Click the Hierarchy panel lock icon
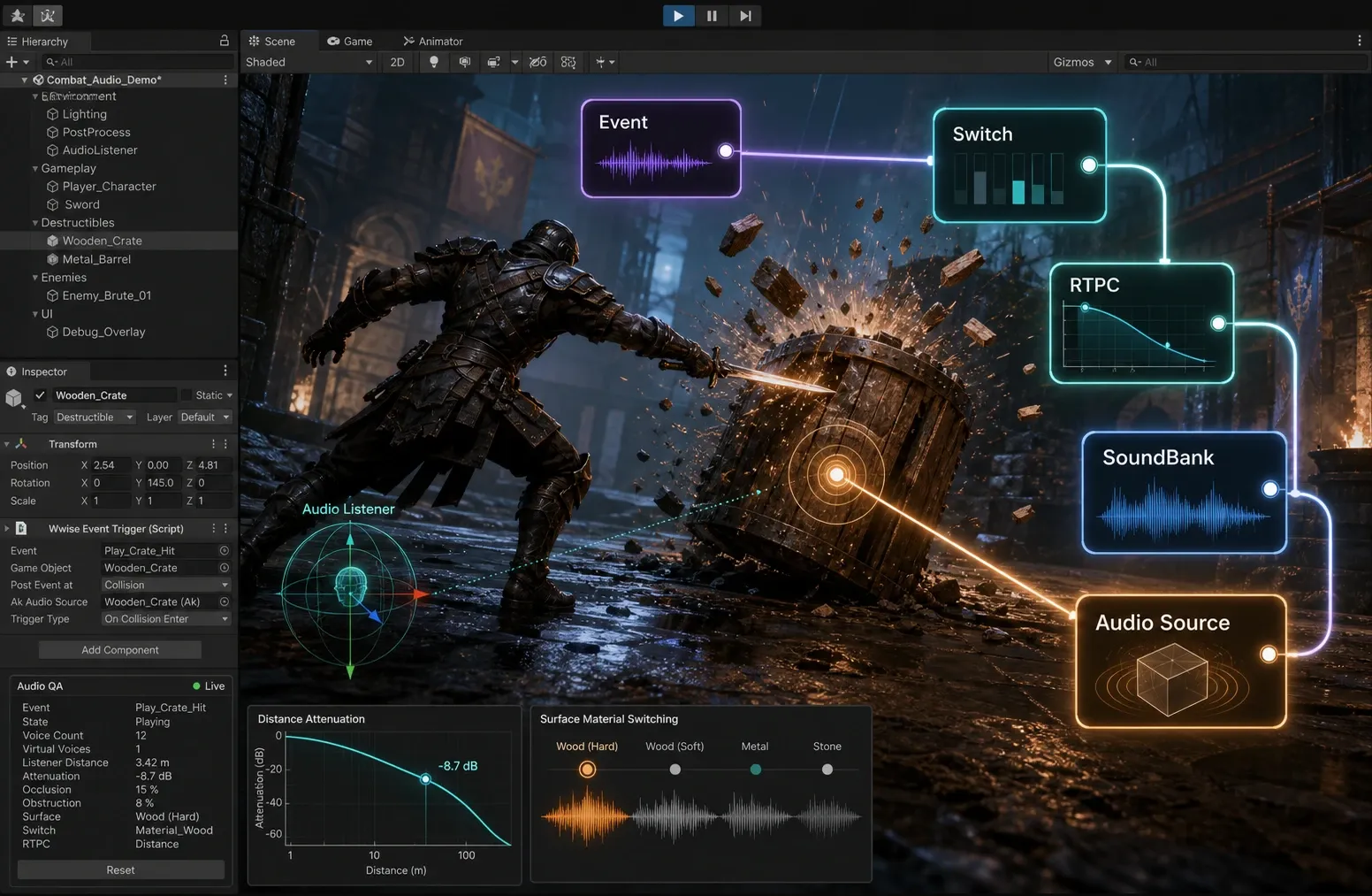The width and height of the screenshot is (1372, 896). tap(224, 41)
